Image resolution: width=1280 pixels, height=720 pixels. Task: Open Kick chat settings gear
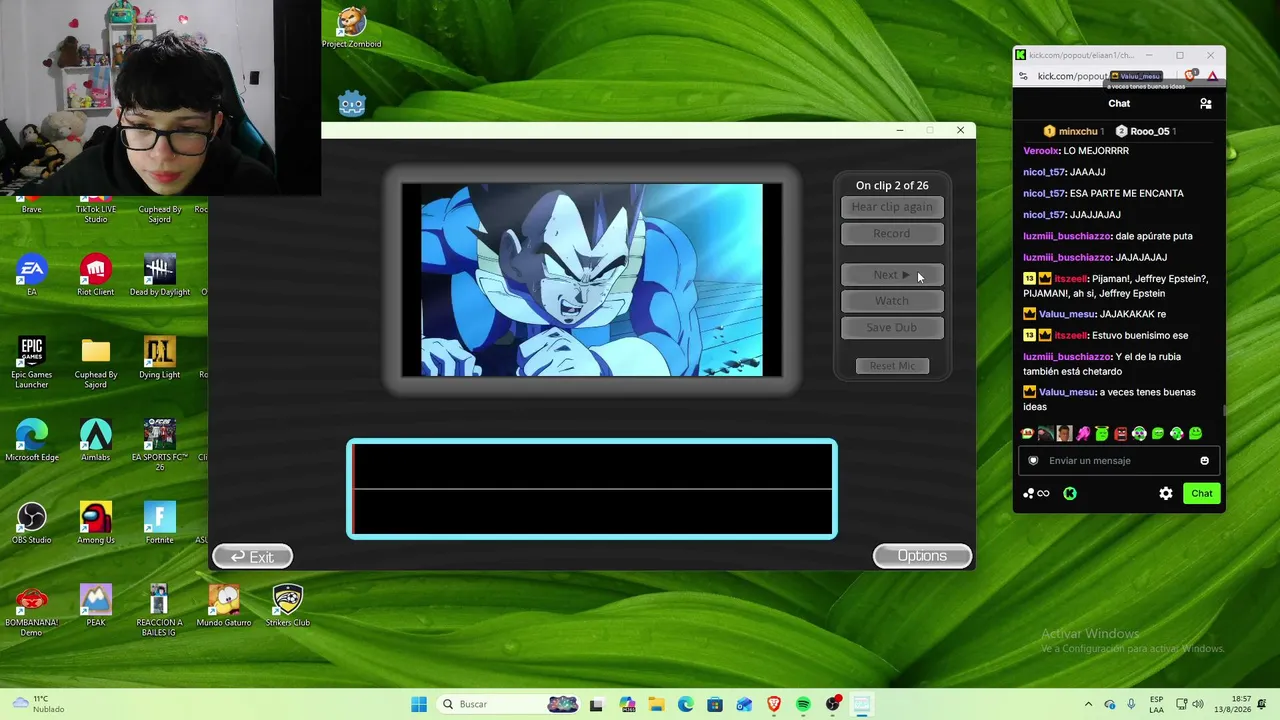click(x=1166, y=493)
